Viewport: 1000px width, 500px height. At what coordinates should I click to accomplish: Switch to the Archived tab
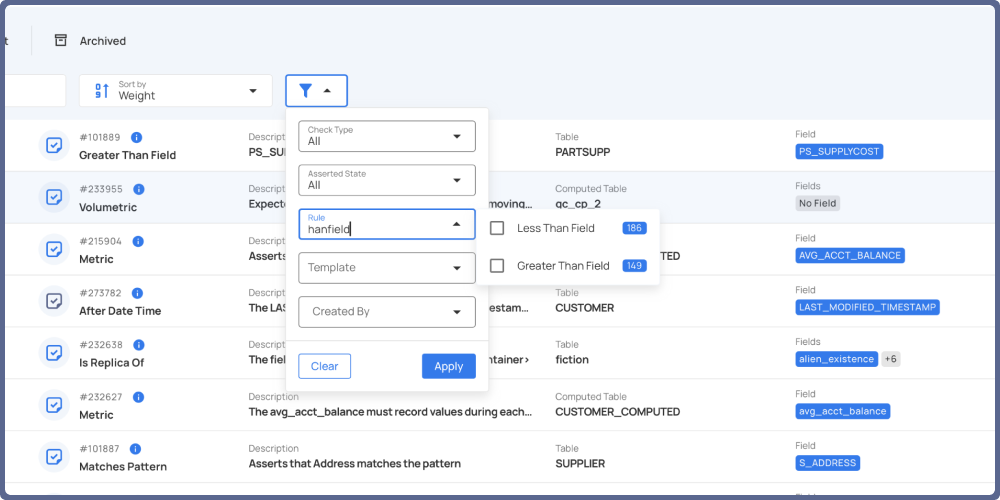click(102, 41)
